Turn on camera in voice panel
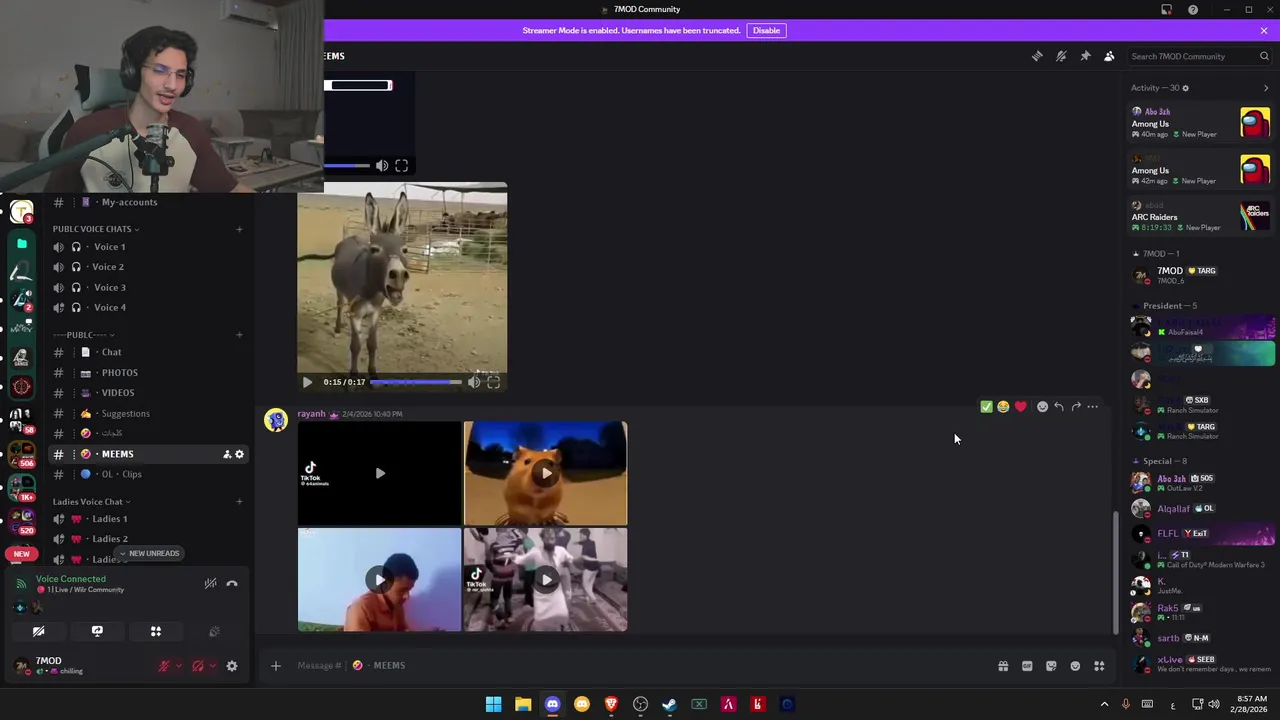 [x=39, y=632]
